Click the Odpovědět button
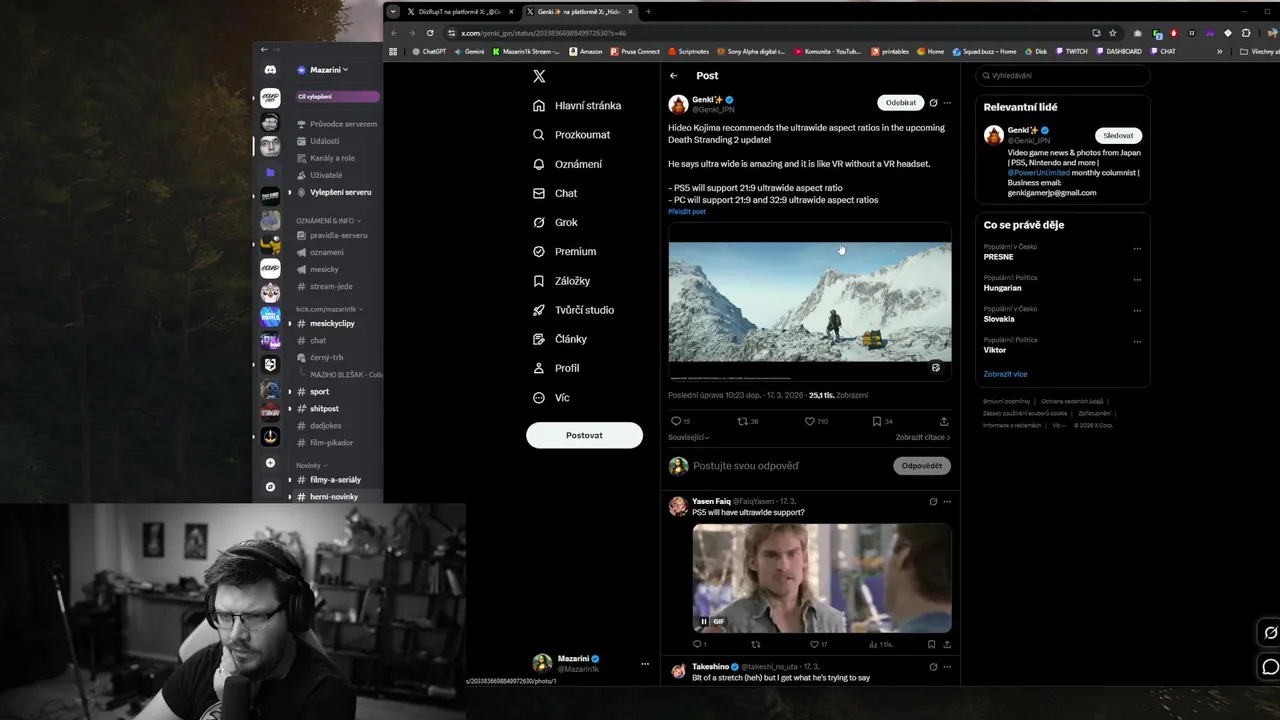The height and width of the screenshot is (720, 1280). click(921, 466)
